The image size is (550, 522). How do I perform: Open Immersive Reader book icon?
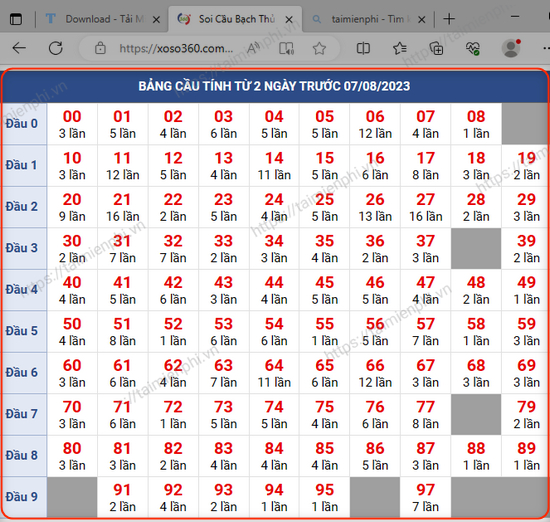[286, 48]
